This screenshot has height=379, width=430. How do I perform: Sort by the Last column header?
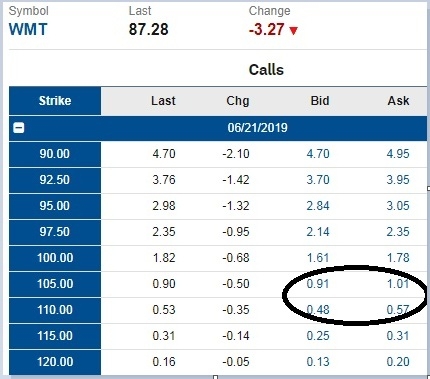(163, 101)
